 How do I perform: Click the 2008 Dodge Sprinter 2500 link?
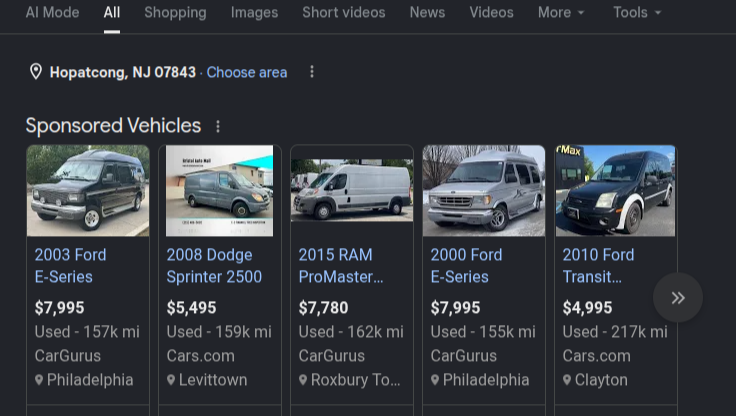[x=214, y=266]
